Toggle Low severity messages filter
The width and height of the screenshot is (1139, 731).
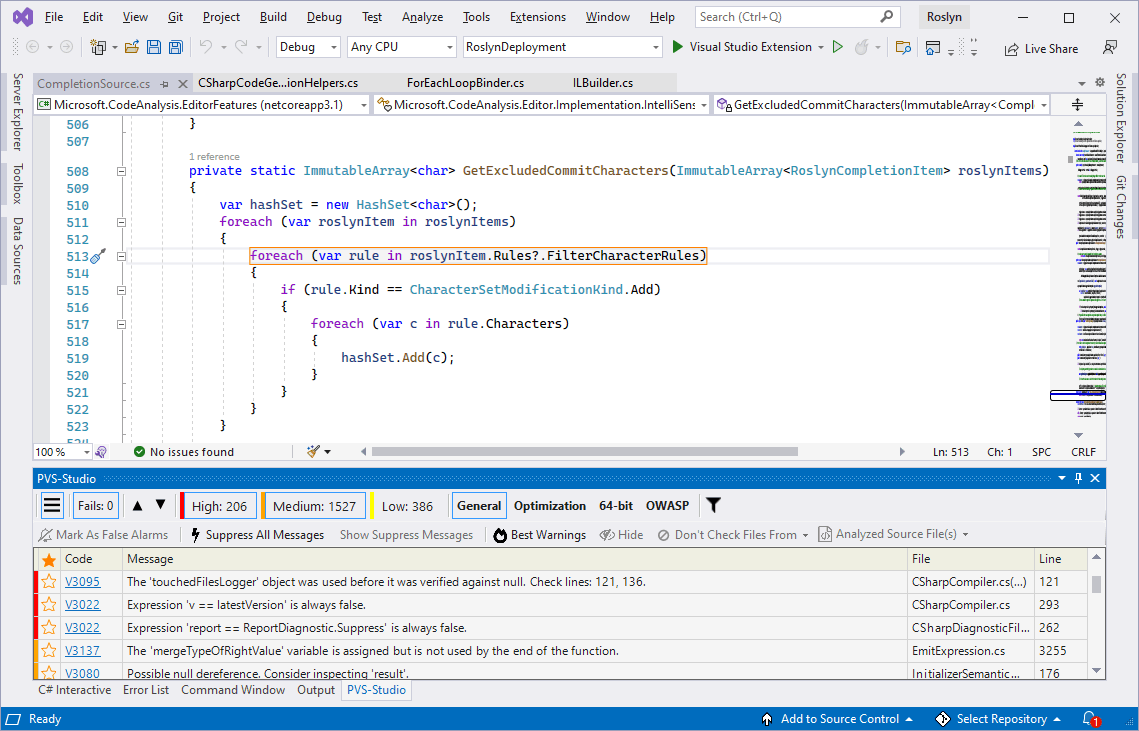[405, 506]
